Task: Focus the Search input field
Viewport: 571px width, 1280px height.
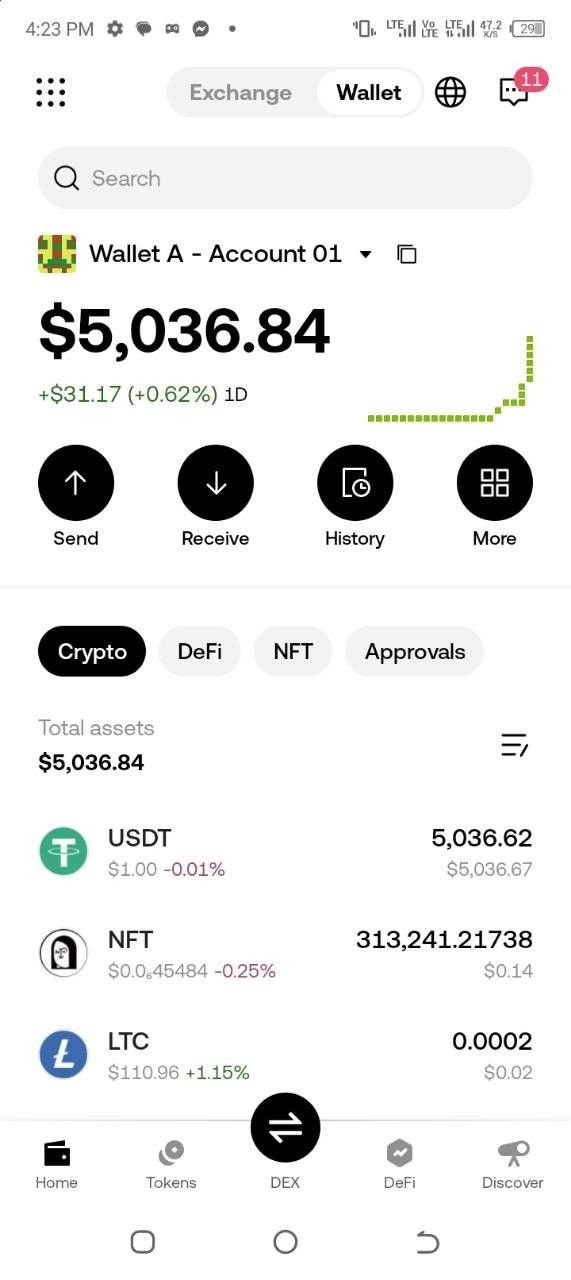Action: (x=285, y=178)
